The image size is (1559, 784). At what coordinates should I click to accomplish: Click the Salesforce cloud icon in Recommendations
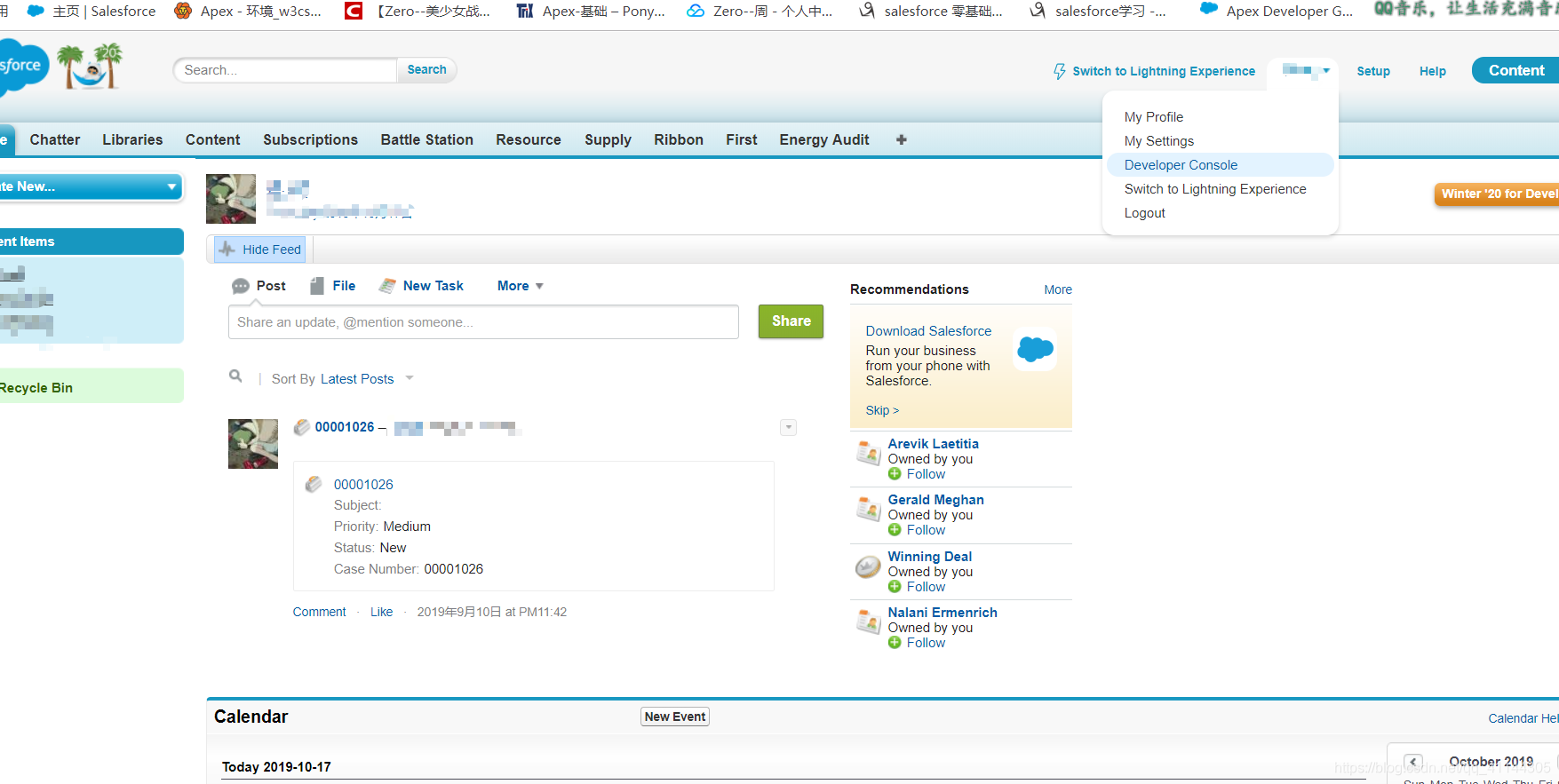pyautogui.click(x=1035, y=349)
